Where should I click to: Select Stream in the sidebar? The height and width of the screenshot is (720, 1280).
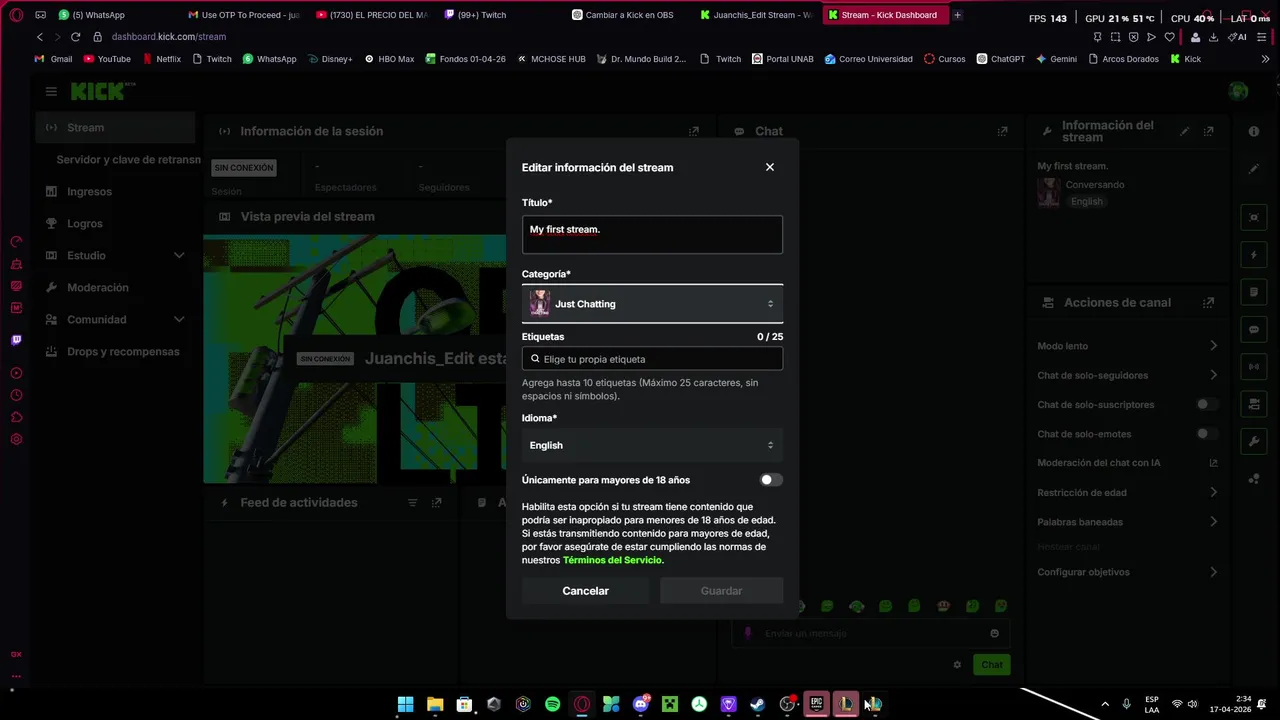coord(115,127)
